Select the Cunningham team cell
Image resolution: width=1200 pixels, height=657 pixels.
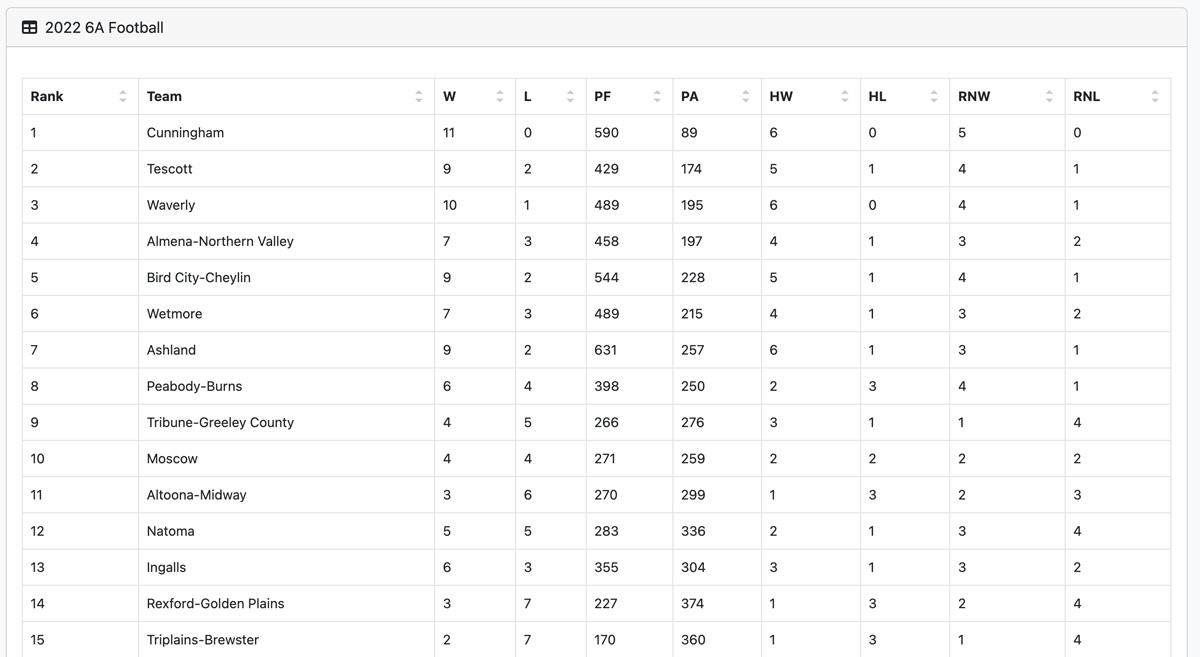[286, 133]
